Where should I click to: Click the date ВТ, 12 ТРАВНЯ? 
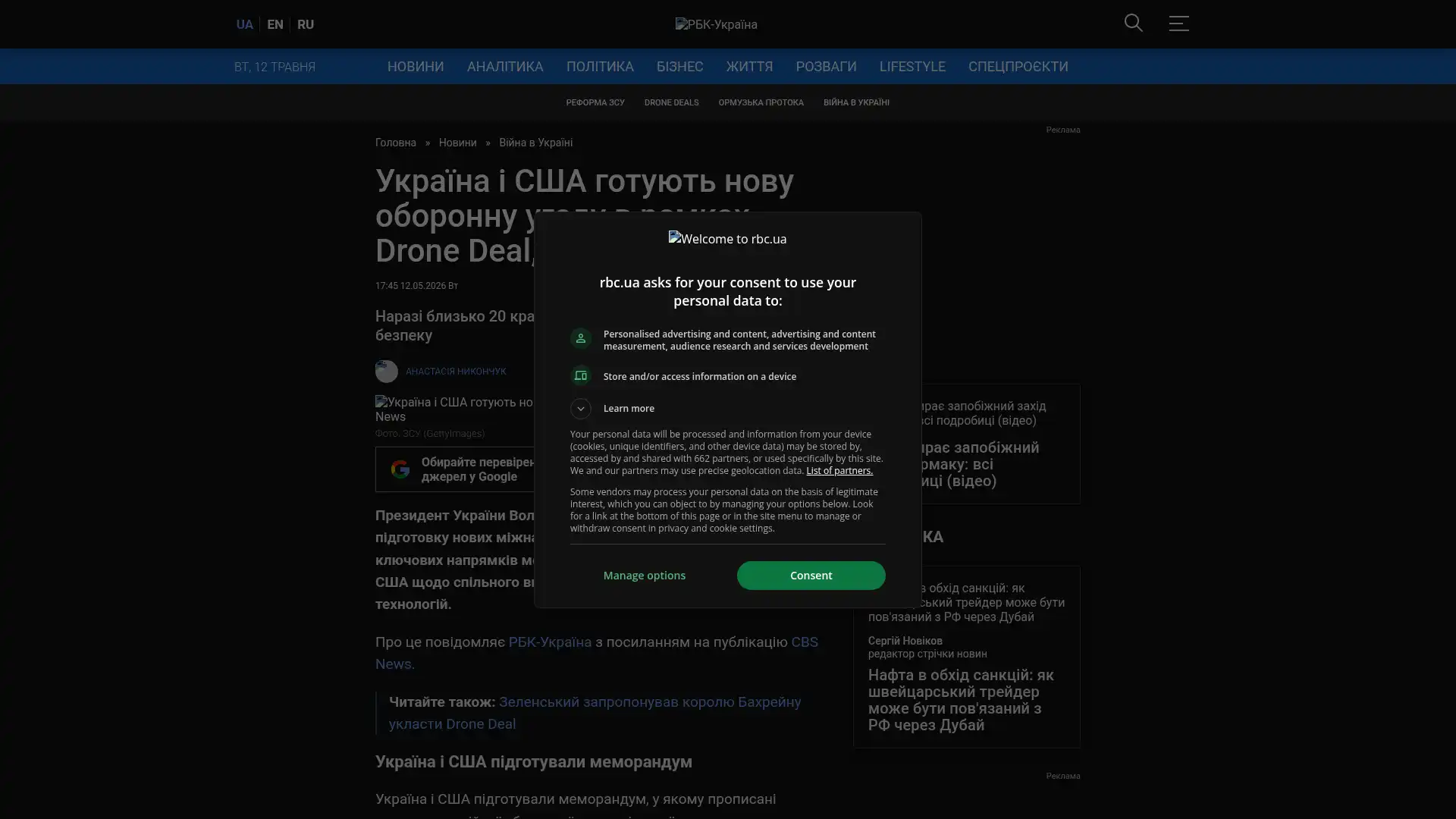pyautogui.click(x=275, y=67)
